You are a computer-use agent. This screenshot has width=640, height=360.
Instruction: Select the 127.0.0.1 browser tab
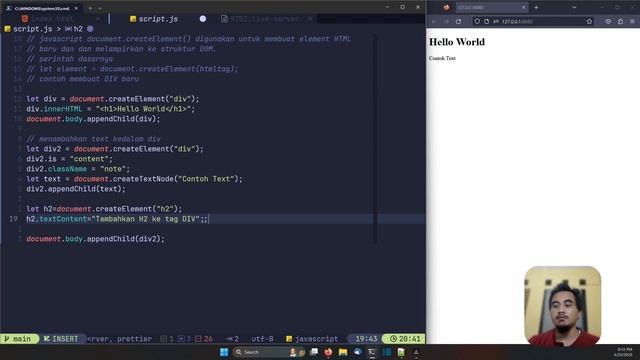pyautogui.click(x=492, y=7)
